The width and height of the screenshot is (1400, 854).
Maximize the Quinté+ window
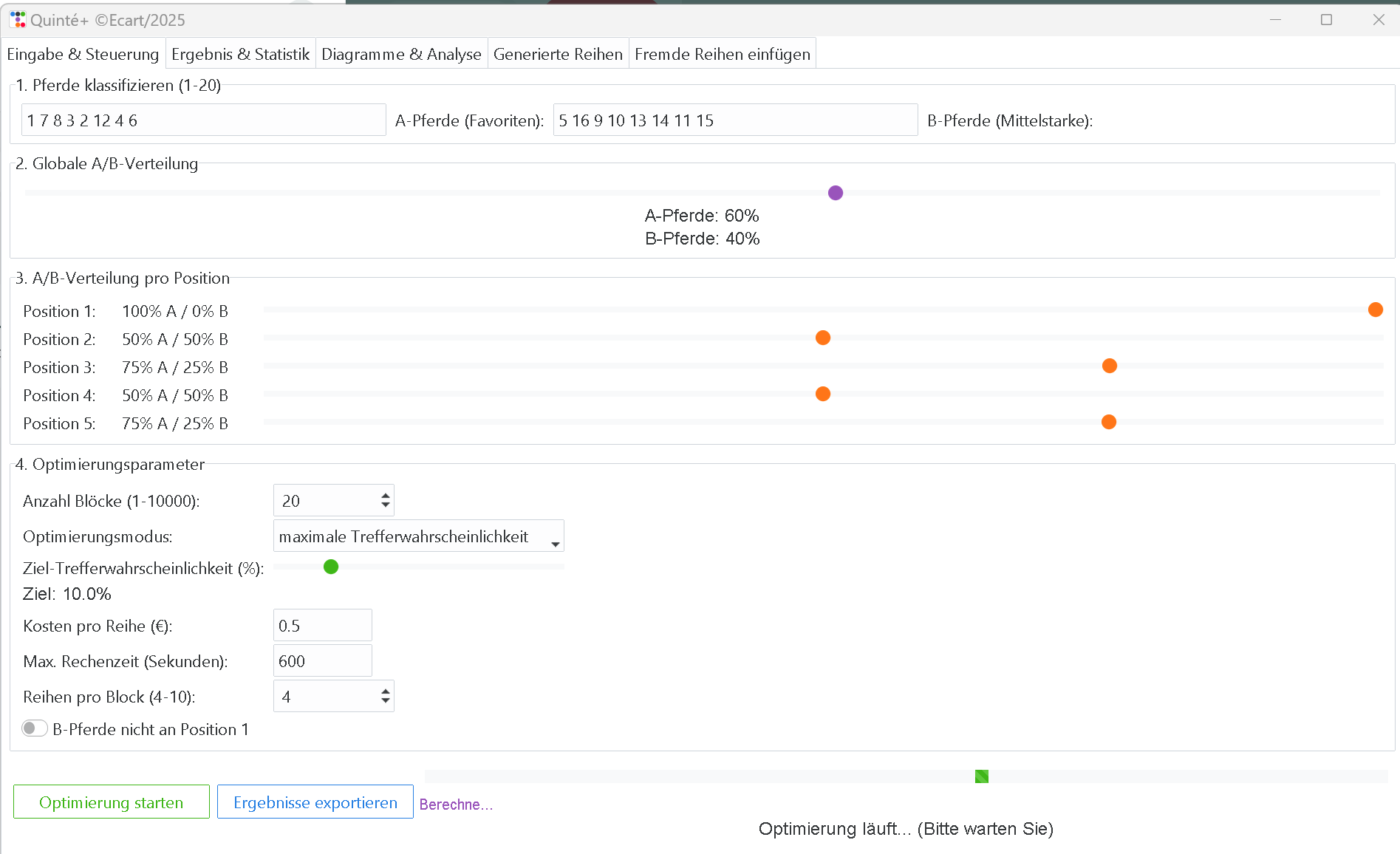pos(1326,20)
